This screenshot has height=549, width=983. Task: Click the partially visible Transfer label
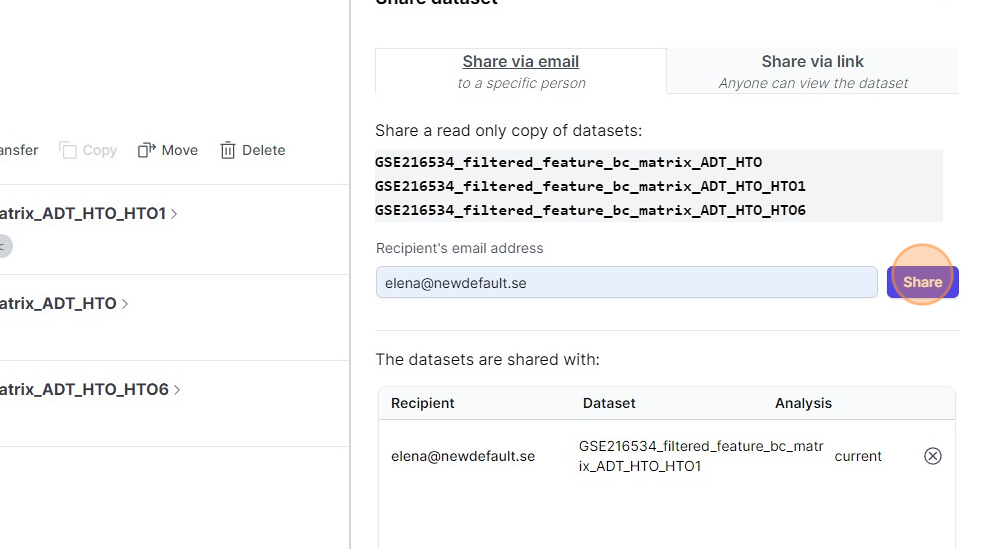coord(18,150)
